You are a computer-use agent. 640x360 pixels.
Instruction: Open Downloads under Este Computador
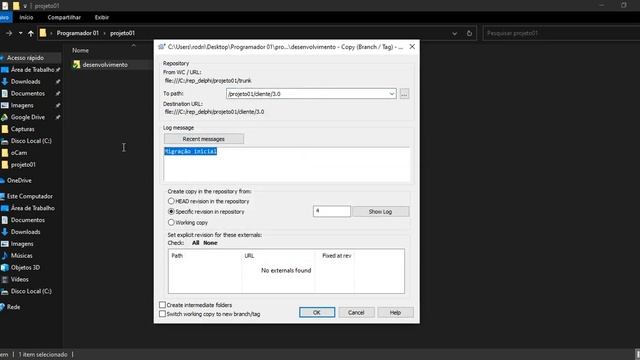pyautogui.click(x=25, y=231)
